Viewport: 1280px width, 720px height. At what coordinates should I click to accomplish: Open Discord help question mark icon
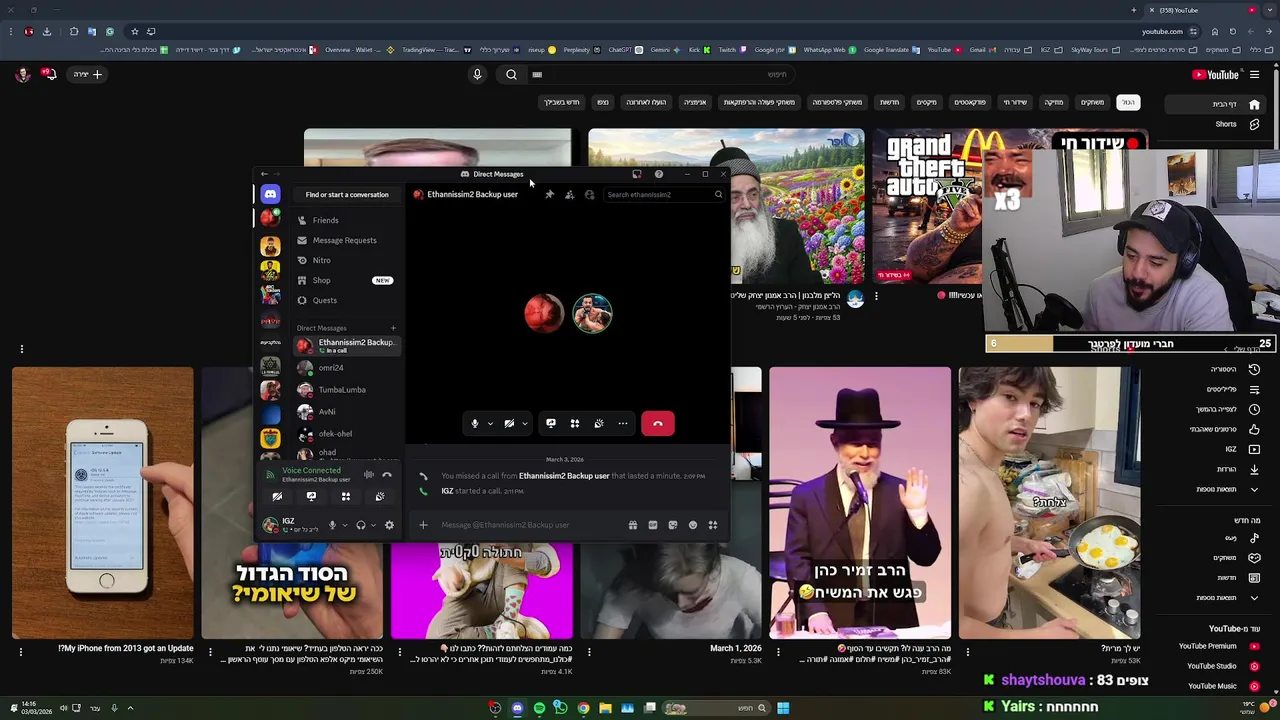click(658, 174)
